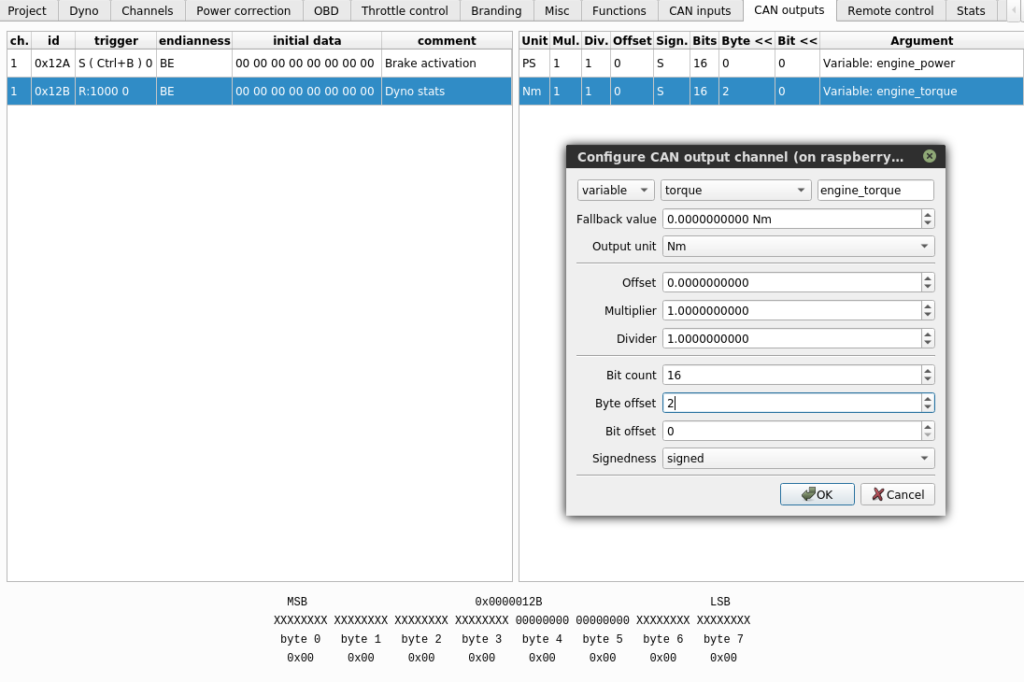Open the Remote control tab
The height and width of the screenshot is (682, 1024).
pyautogui.click(x=890, y=10)
